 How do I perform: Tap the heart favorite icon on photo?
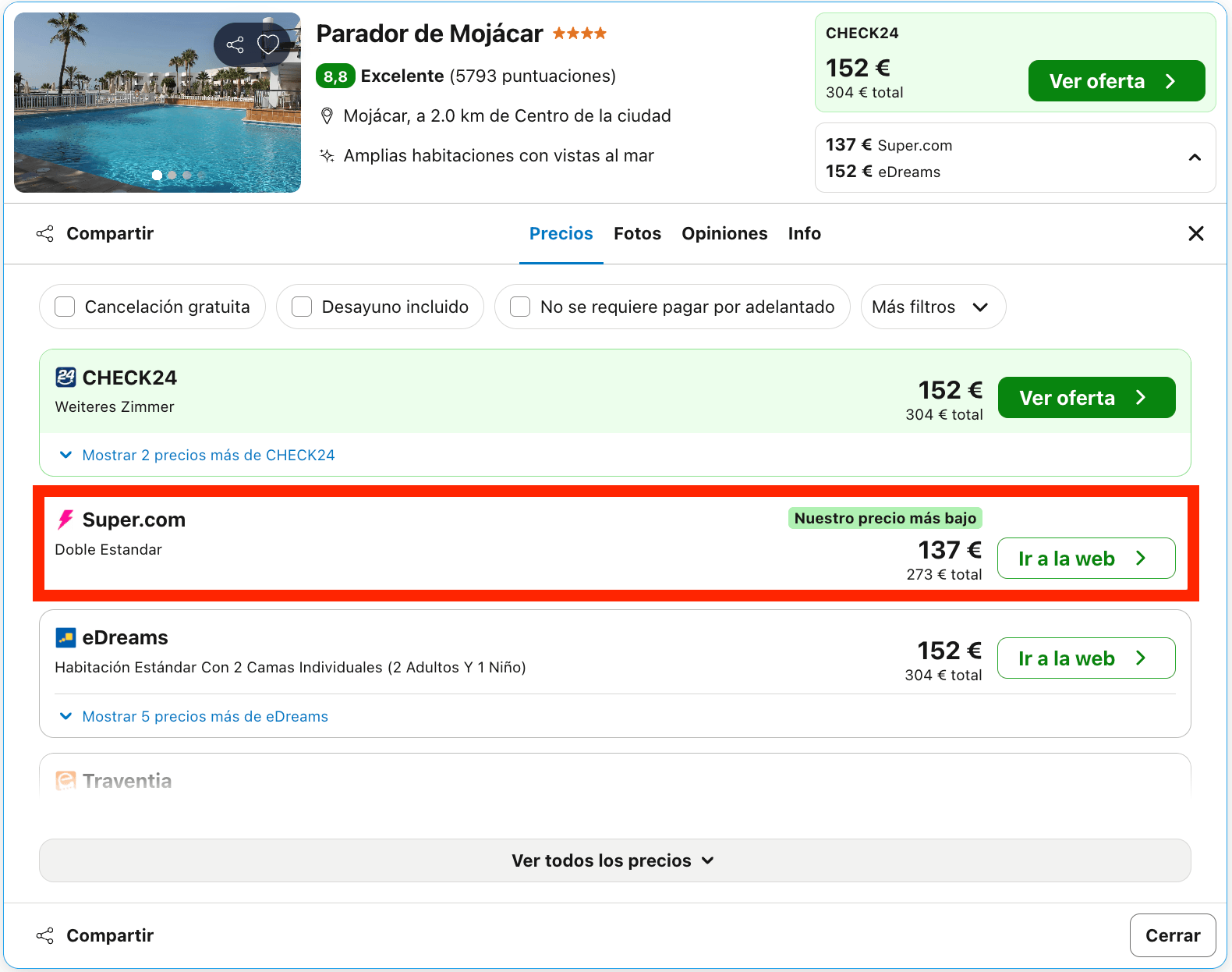[268, 44]
